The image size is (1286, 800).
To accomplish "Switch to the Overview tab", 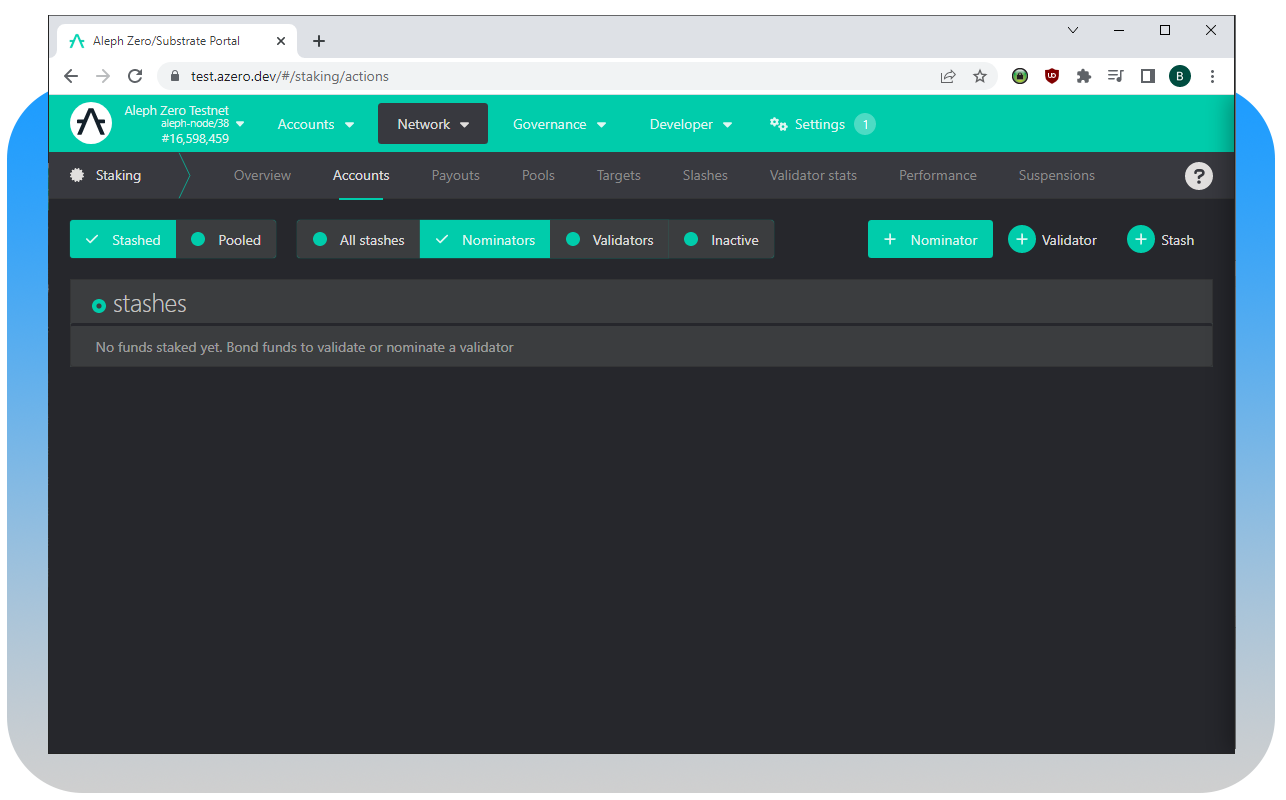I will tap(262, 175).
